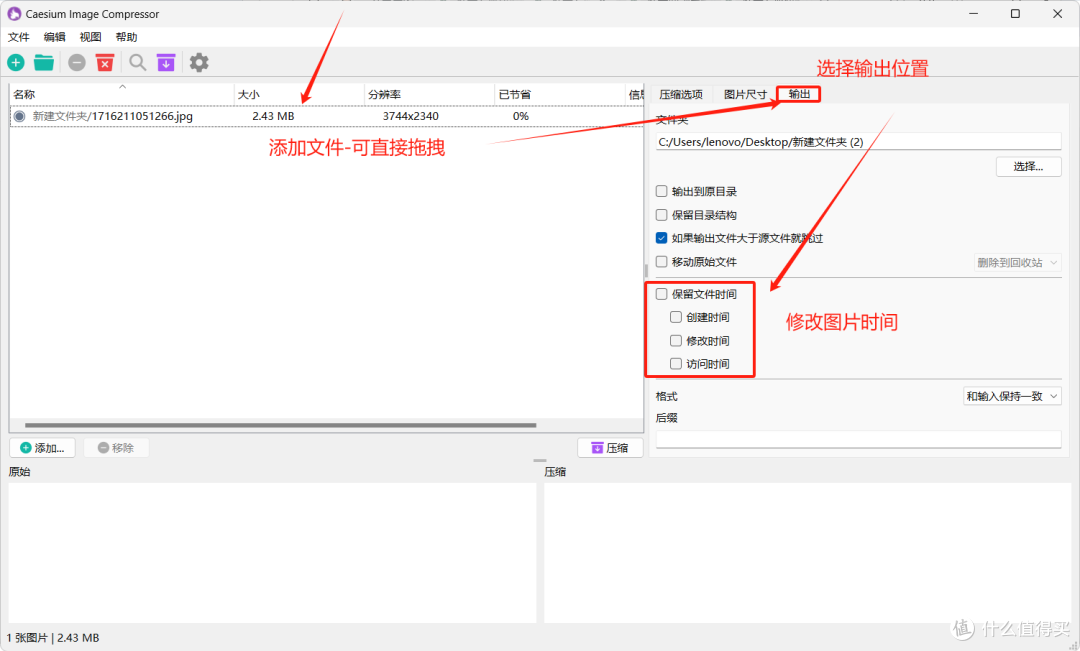Sort list by 名称 column header
This screenshot has width=1080, height=651.
point(122,94)
